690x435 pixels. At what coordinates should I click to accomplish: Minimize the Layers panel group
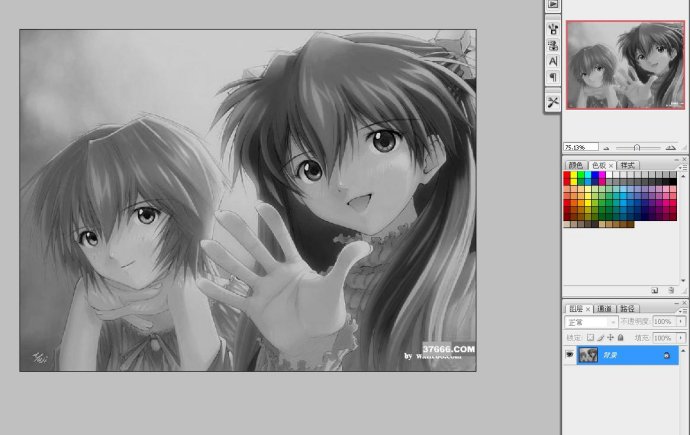coord(677,303)
